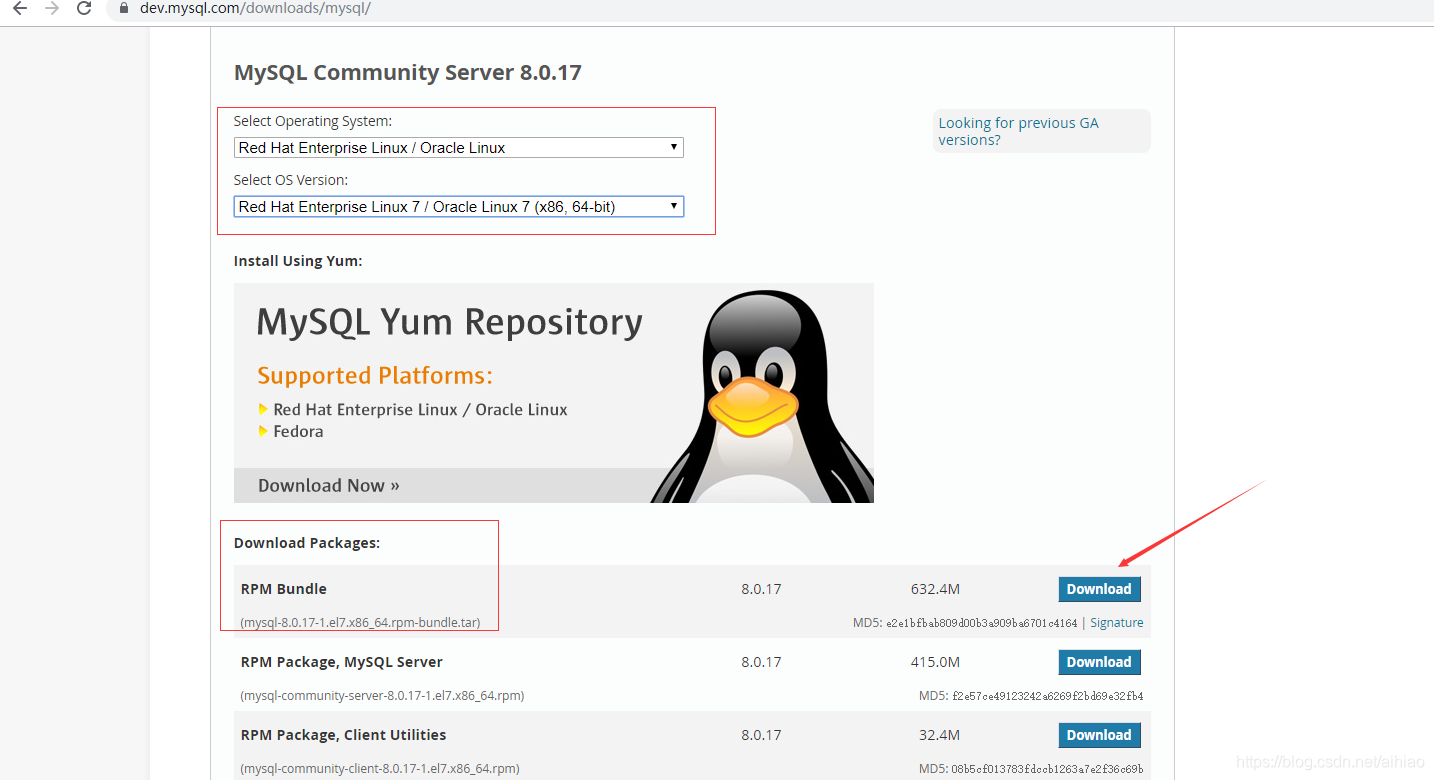This screenshot has height=780, width=1434.
Task: Open the RPM Bundle Signature link
Action: pos(1117,623)
